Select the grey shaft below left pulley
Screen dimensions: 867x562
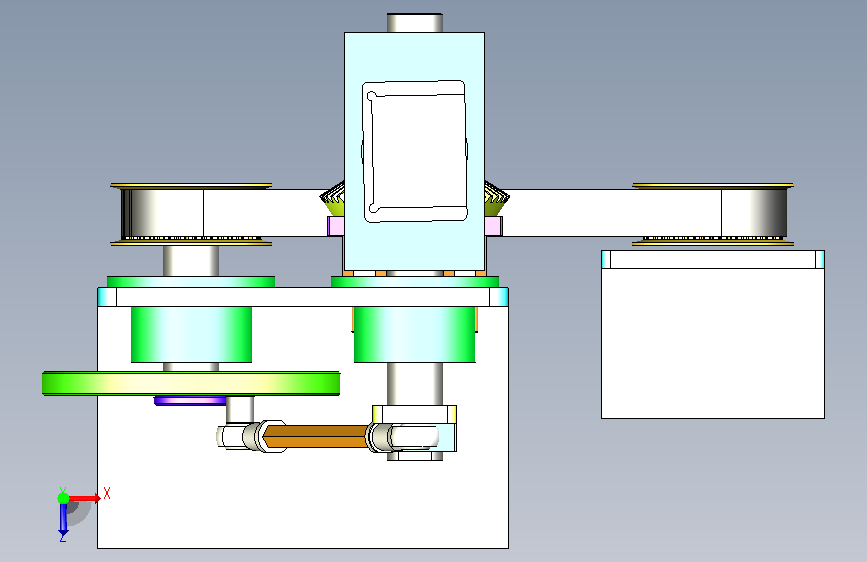(x=191, y=261)
